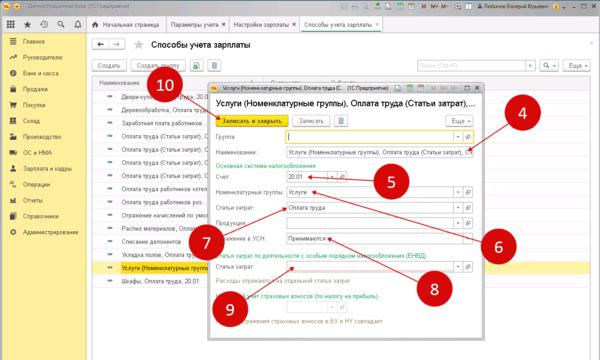The image size is (600, 360).
Task: Open ЕНВД Статья затрат open-item icon
Action: coord(468,267)
